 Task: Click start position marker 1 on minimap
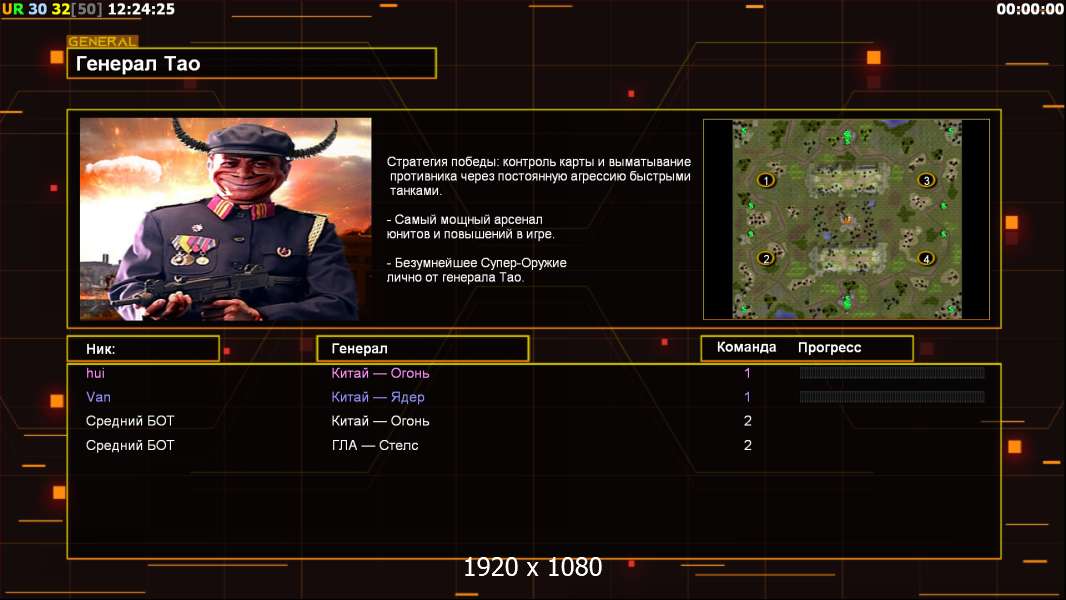click(766, 180)
